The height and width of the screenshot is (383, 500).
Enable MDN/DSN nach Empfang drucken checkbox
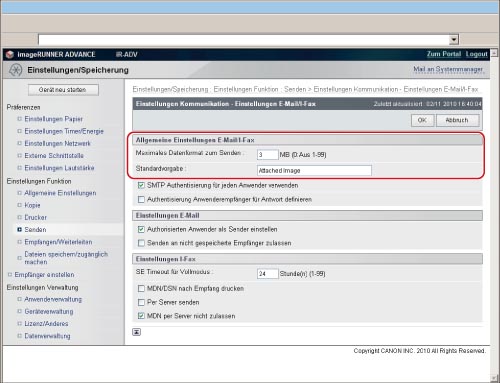141,288
